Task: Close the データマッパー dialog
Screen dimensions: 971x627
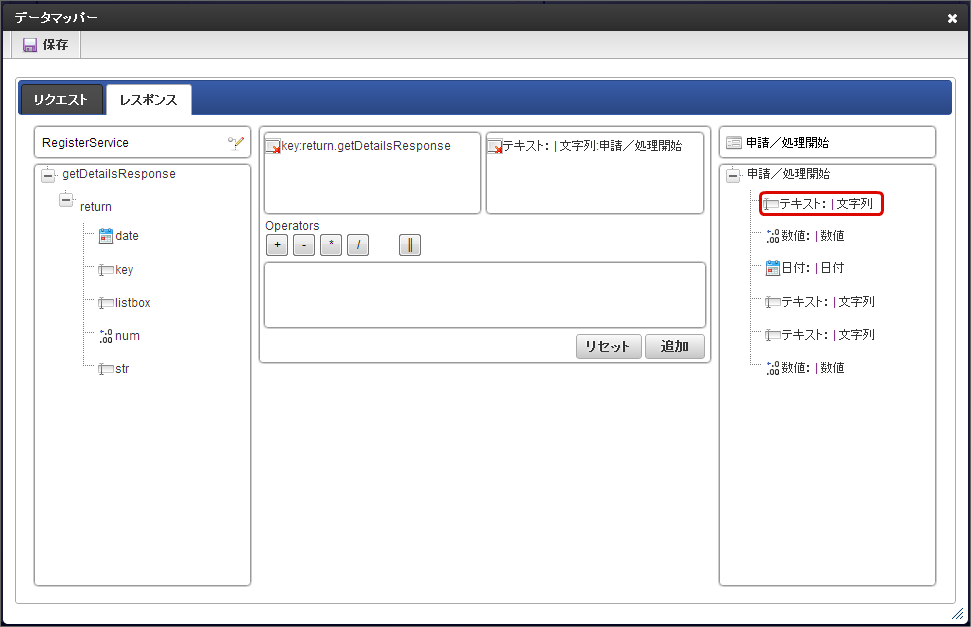Action: coord(952,19)
